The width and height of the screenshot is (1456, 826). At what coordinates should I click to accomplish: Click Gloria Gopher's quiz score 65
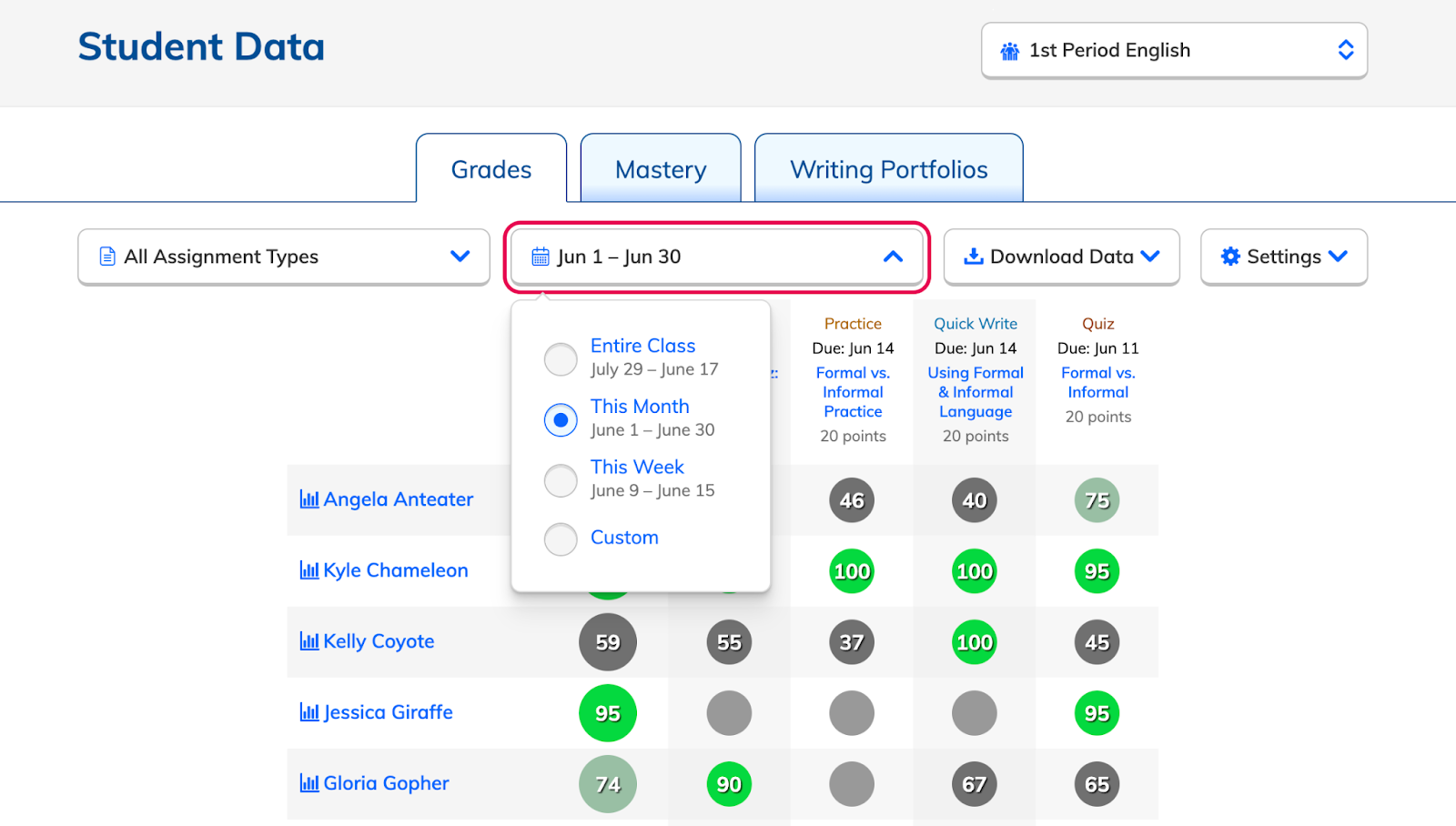1097,784
